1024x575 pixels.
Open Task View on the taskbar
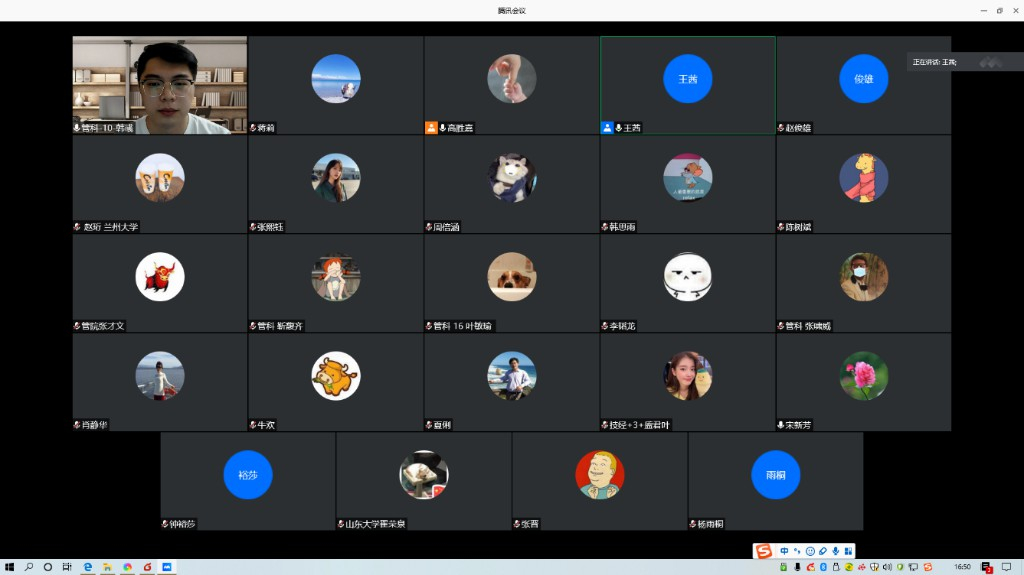[67, 567]
